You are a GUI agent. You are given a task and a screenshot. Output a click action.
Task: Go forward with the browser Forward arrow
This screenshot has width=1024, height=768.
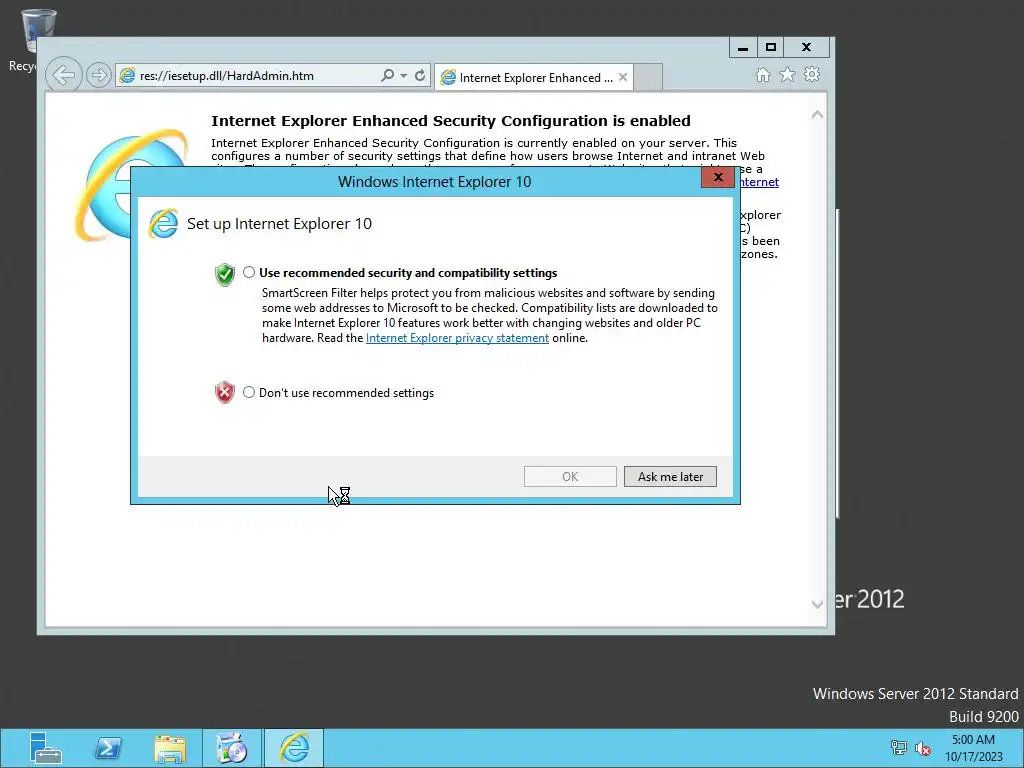tap(99, 75)
